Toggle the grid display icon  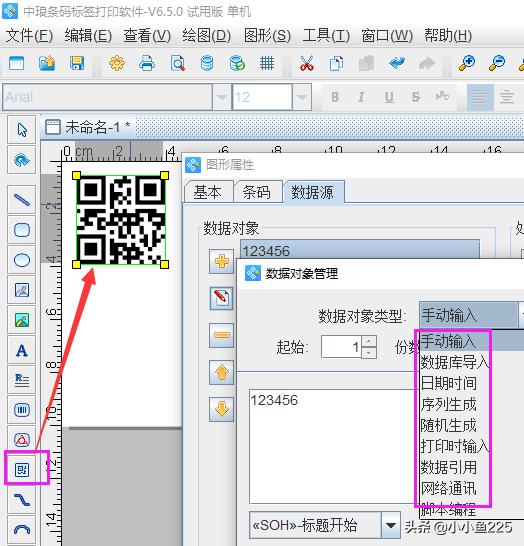267,63
